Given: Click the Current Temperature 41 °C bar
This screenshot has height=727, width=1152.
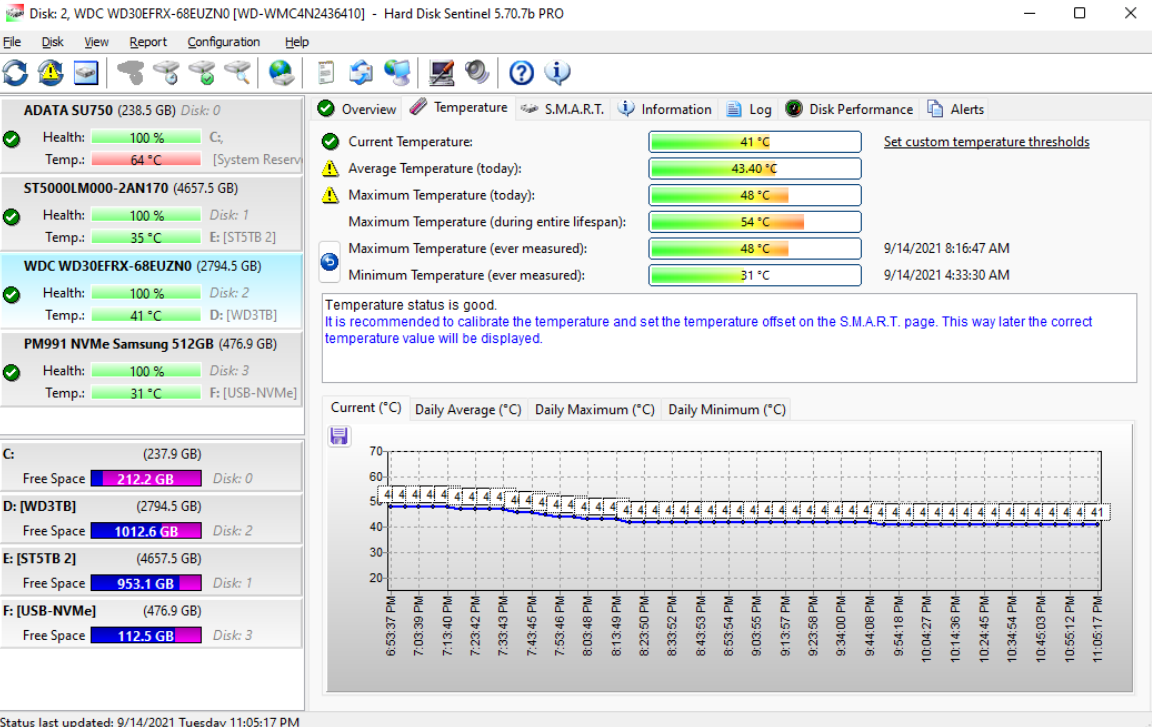Looking at the screenshot, I should click(755, 142).
